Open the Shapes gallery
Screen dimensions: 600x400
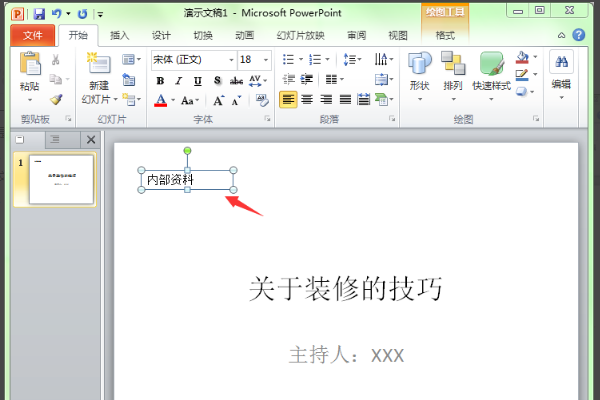pos(420,77)
